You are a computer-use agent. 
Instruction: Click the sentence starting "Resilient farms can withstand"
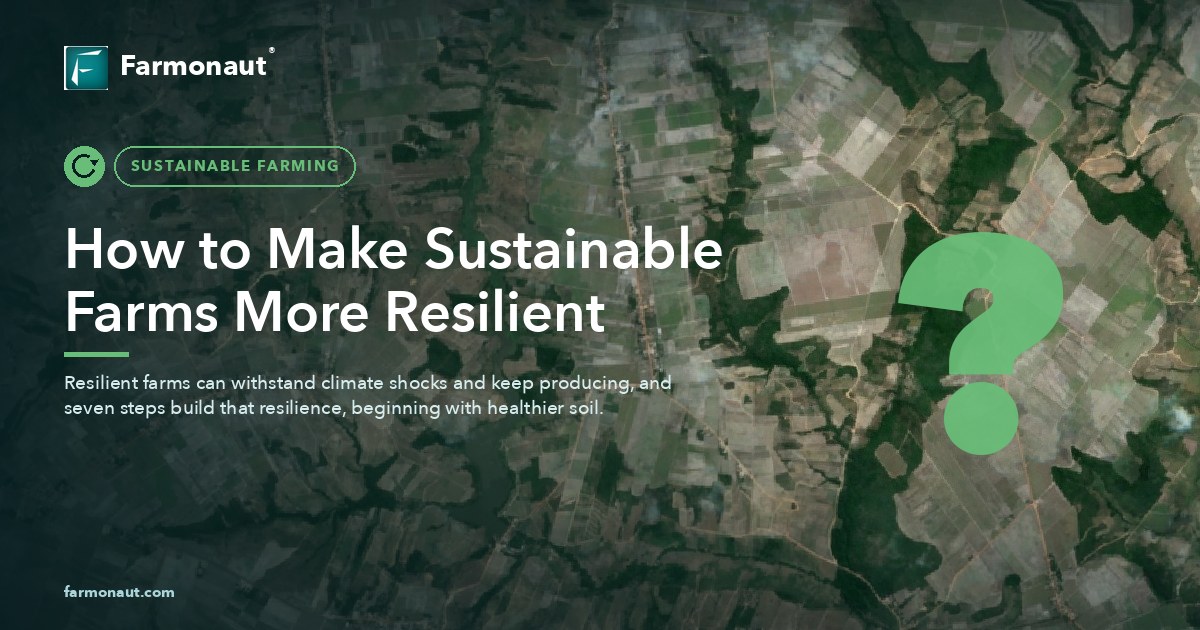coord(367,383)
